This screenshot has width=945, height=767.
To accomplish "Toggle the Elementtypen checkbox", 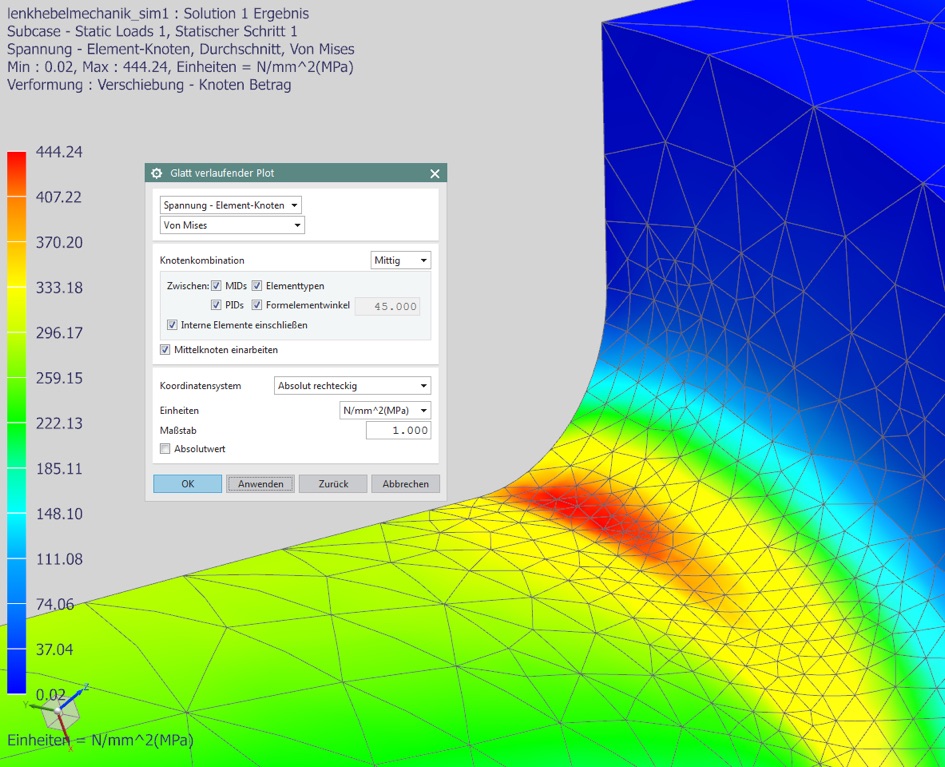I will click(x=257, y=286).
